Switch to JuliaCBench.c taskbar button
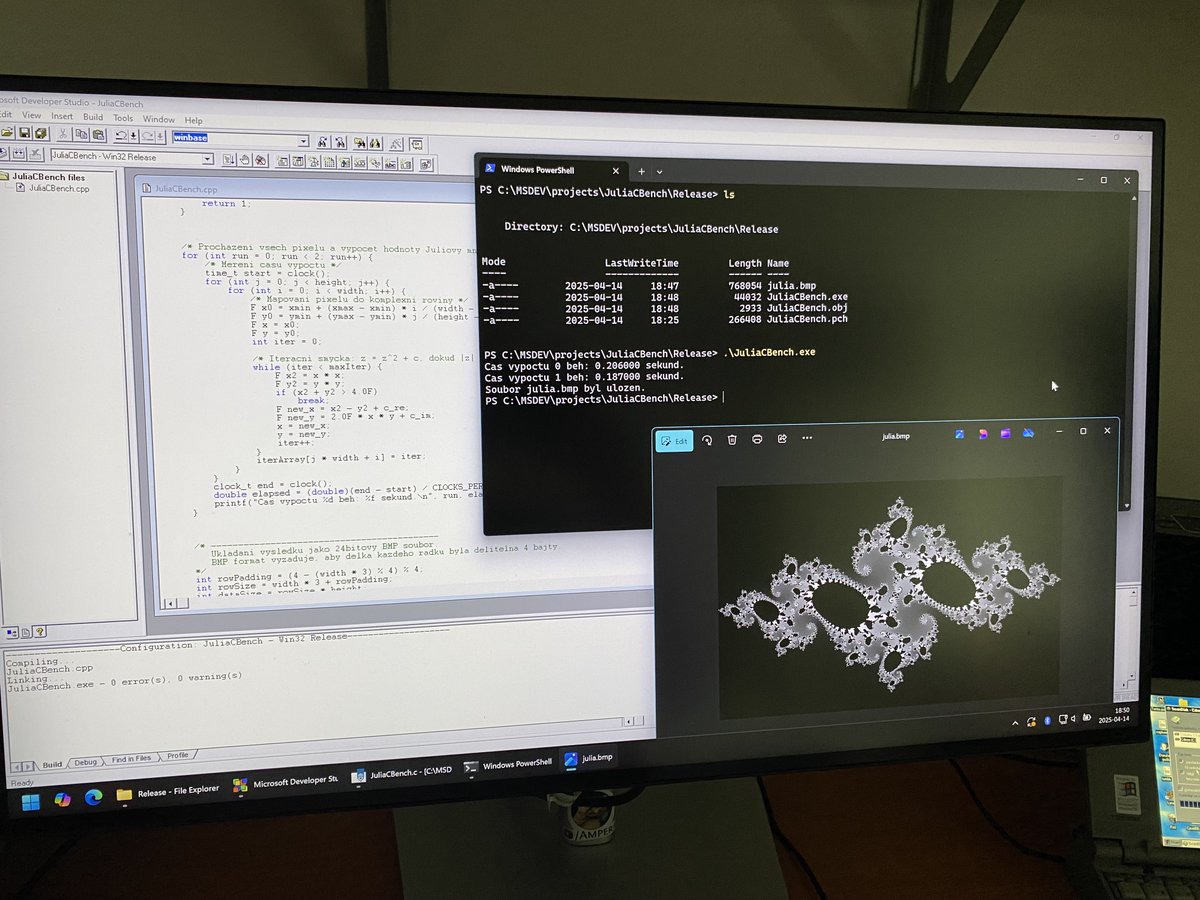Viewport: 1200px width, 900px height. 403,773
